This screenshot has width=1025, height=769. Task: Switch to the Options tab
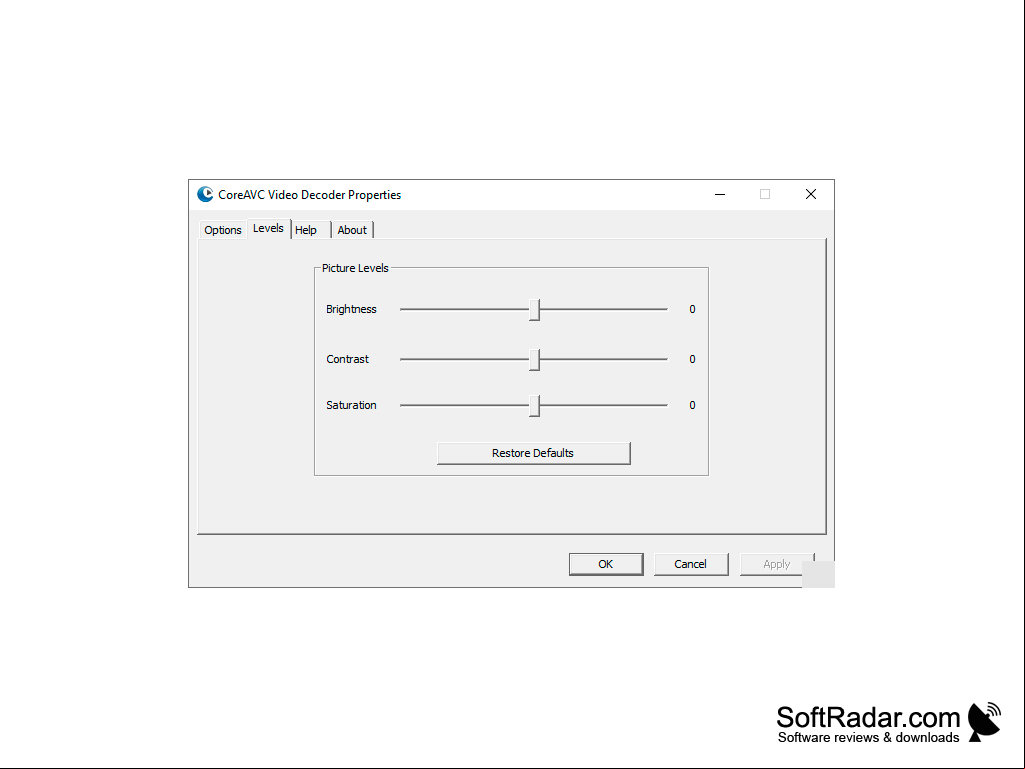click(223, 230)
